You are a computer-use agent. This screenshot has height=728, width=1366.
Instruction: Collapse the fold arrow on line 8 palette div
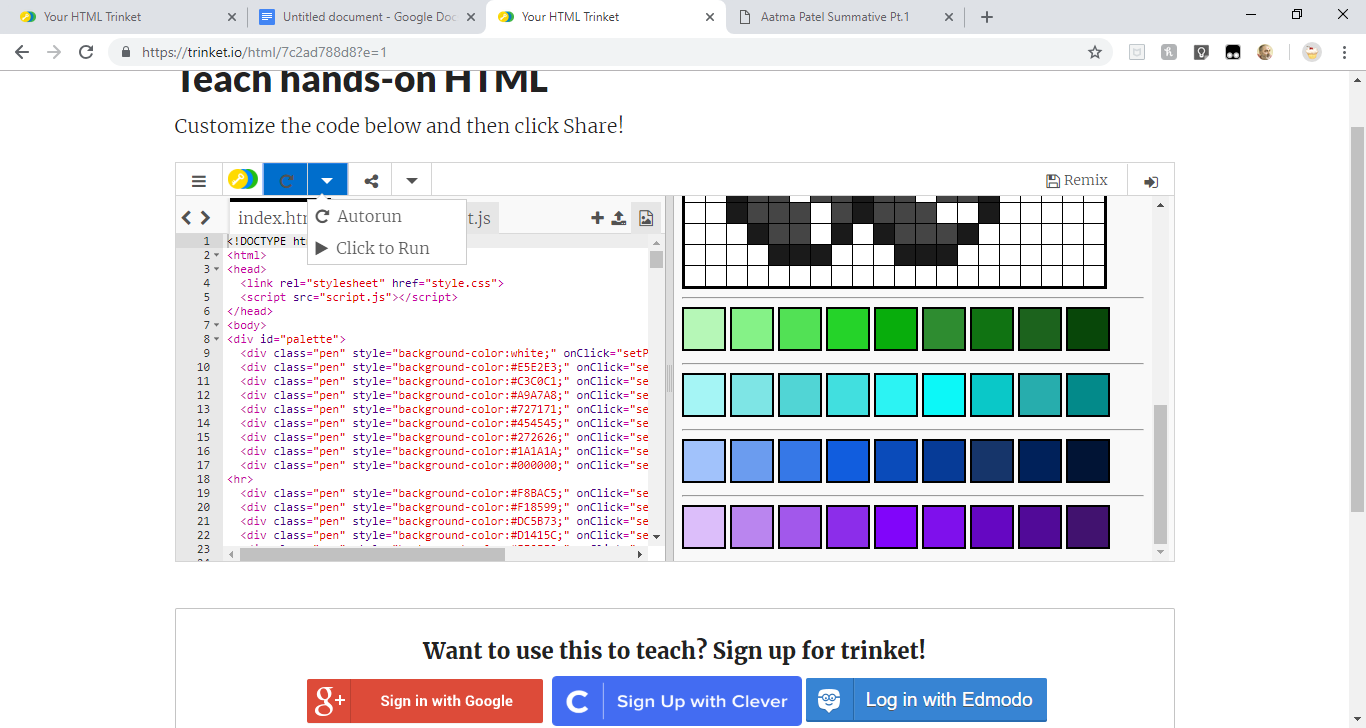point(217,339)
